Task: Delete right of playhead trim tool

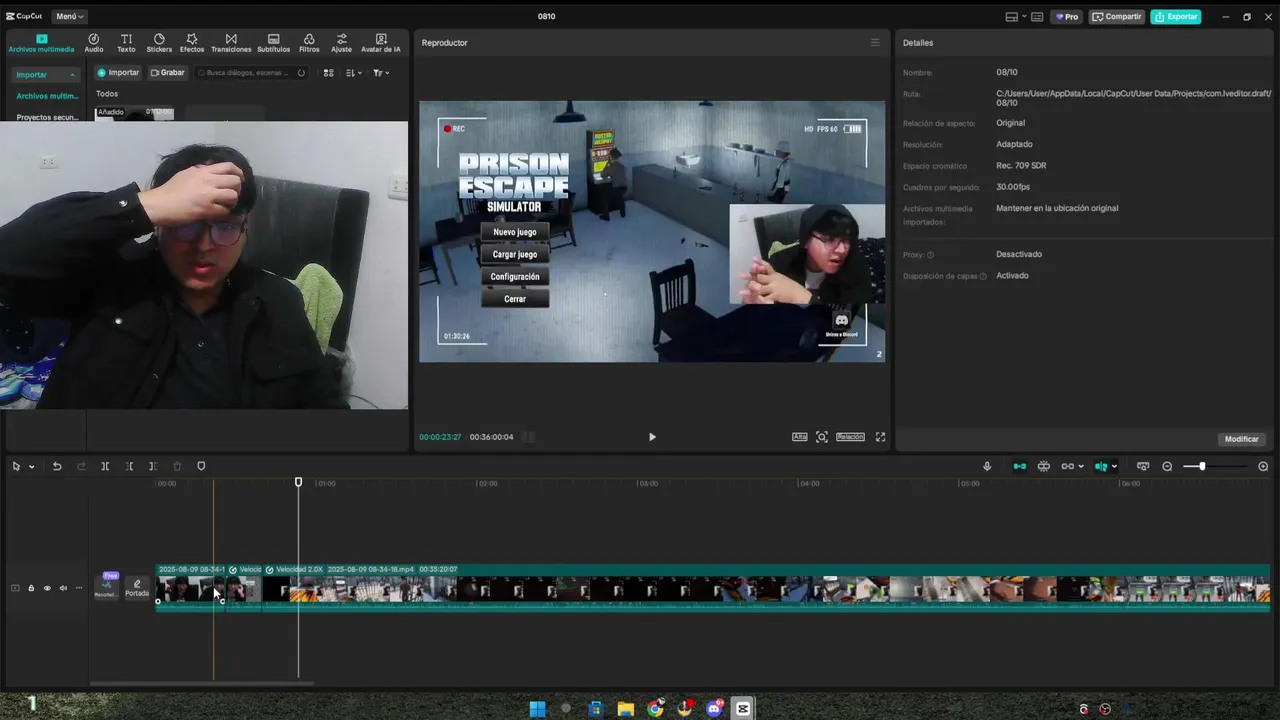Action: point(153,467)
